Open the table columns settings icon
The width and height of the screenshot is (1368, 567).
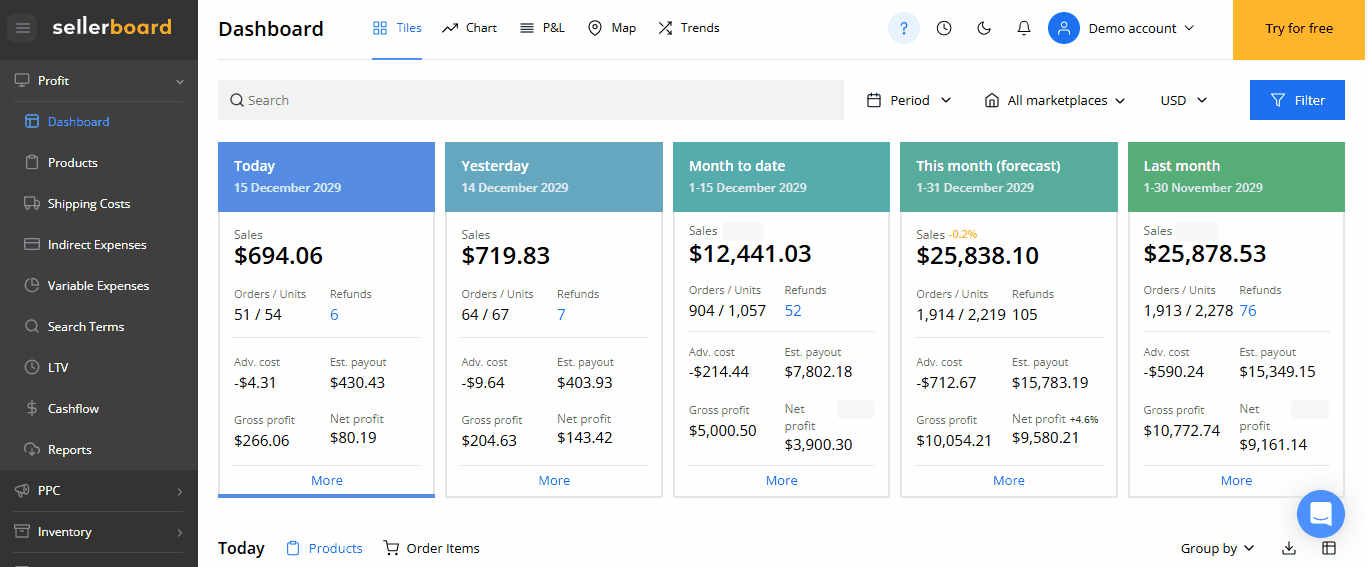pyautogui.click(x=1329, y=548)
